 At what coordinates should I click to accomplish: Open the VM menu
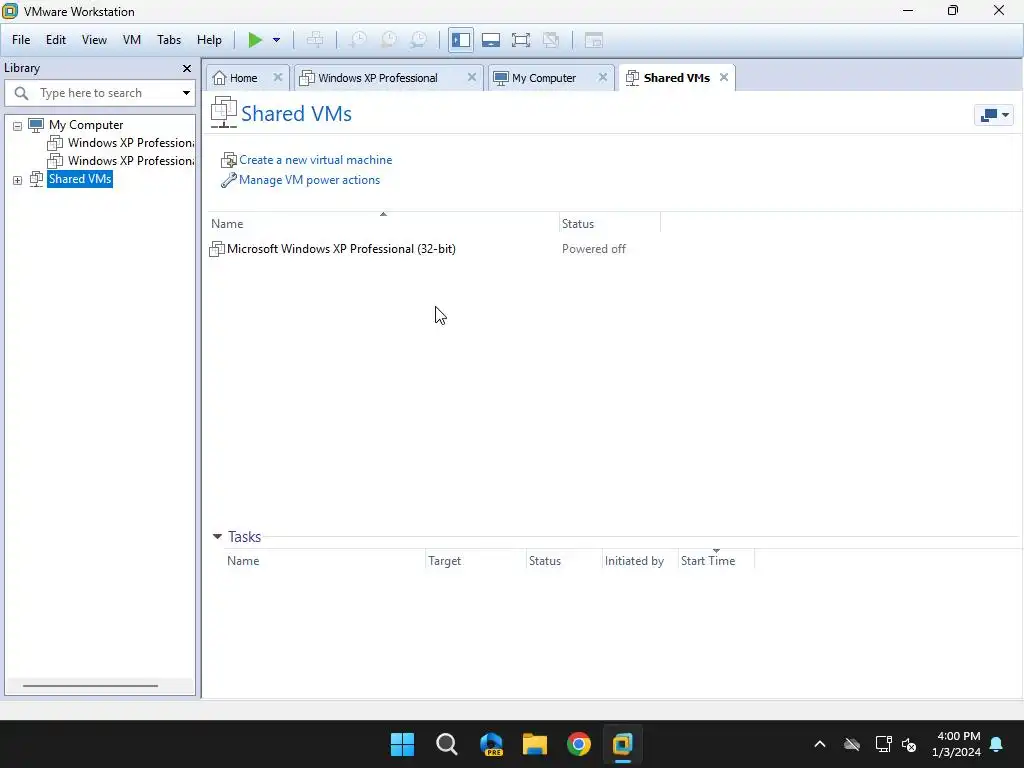coord(132,40)
